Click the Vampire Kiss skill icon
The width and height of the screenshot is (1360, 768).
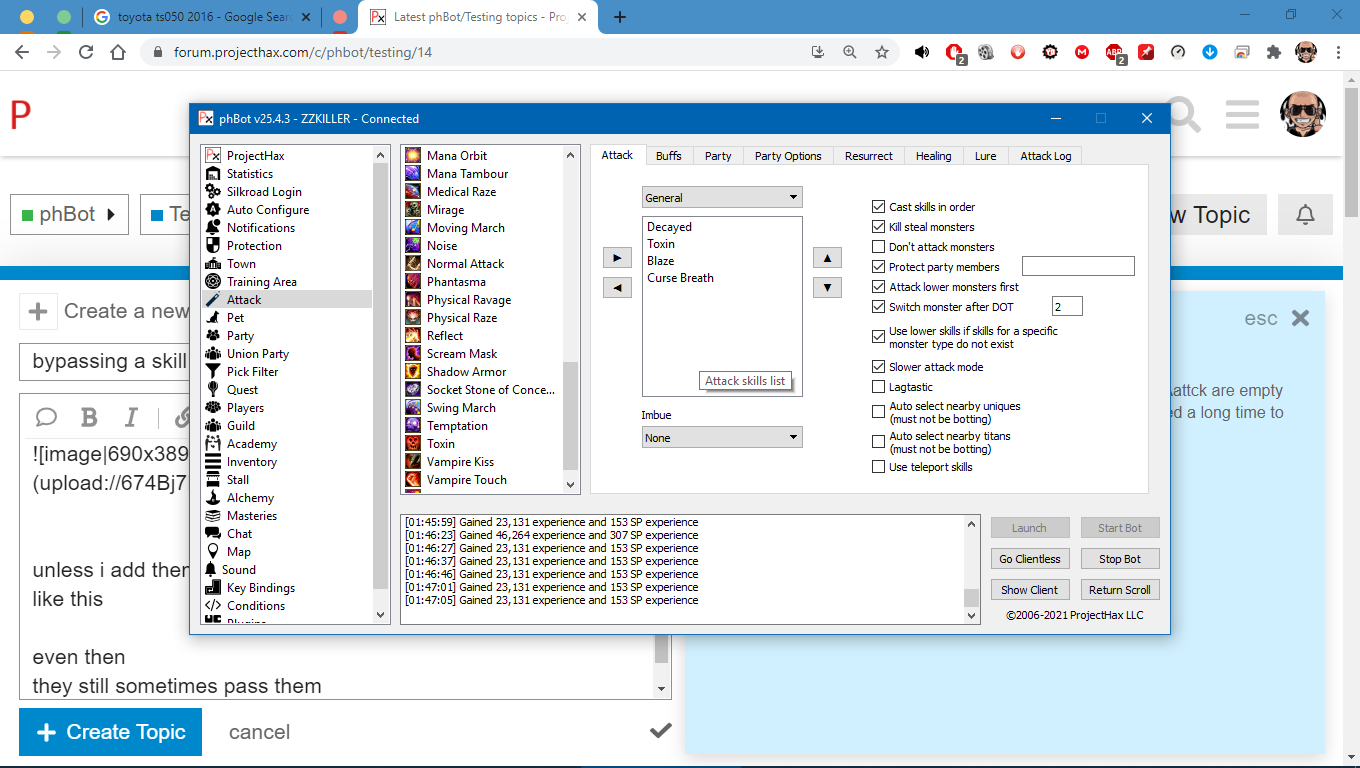pos(413,462)
